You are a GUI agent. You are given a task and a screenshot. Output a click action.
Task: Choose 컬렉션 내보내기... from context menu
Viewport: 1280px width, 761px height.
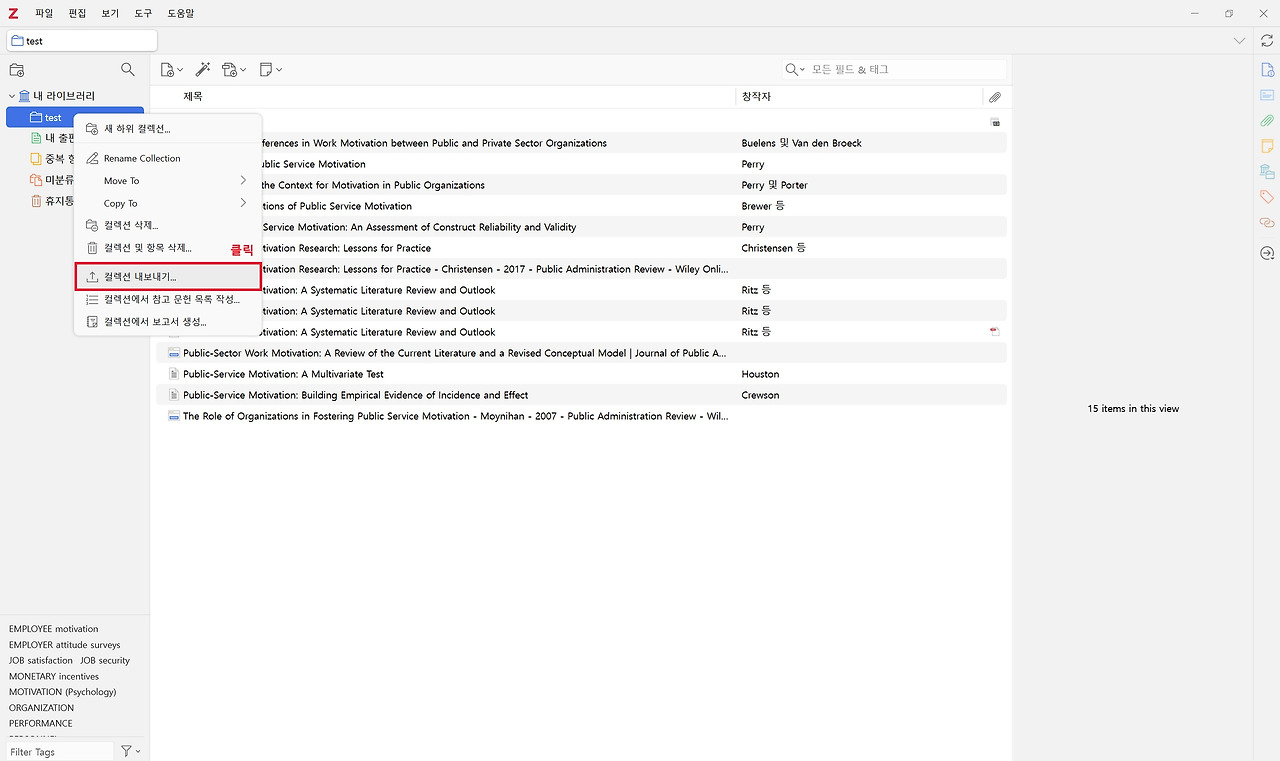pyautogui.click(x=168, y=277)
